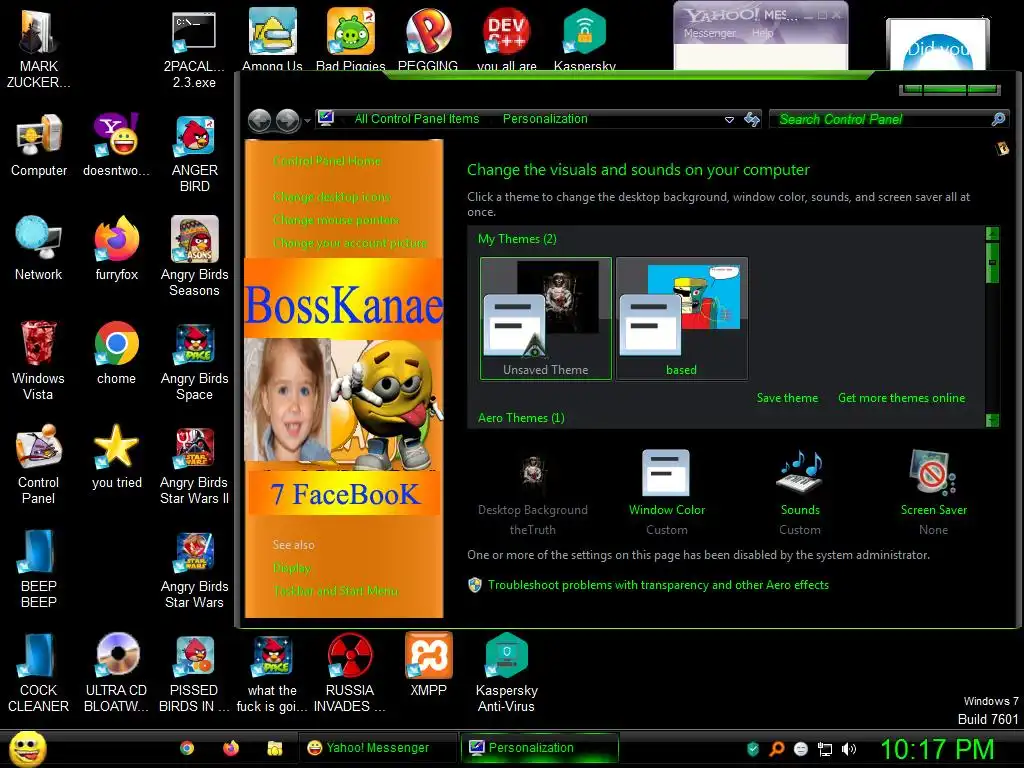
Task: Open Change your account picture link
Action: 350,243
